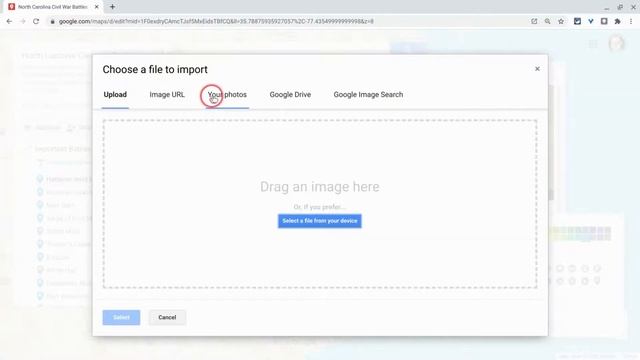Image resolution: width=640 pixels, height=360 pixels.
Task: Restore down the browser window
Action: pos(620,7)
